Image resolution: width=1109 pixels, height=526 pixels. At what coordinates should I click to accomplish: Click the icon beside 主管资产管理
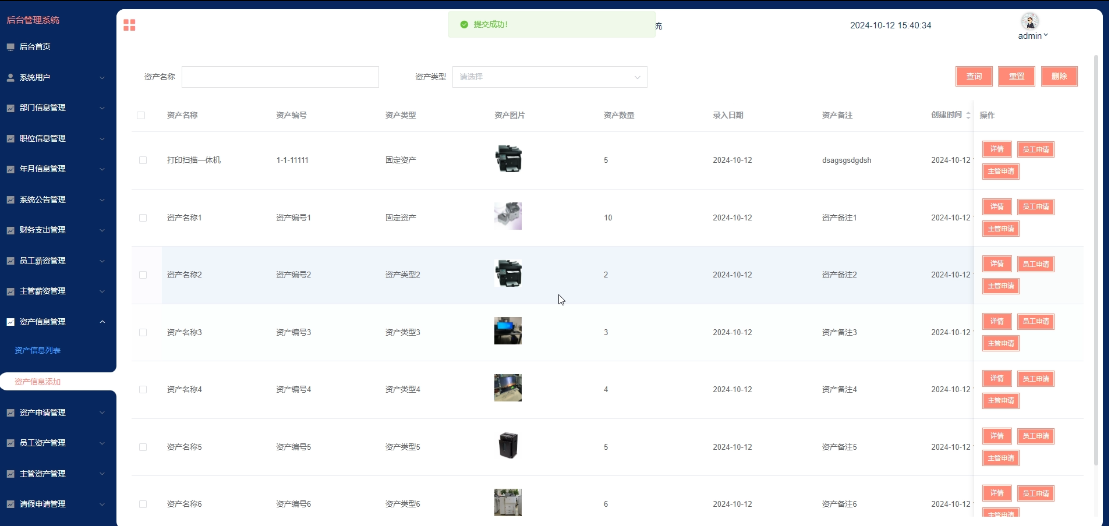(x=11, y=474)
